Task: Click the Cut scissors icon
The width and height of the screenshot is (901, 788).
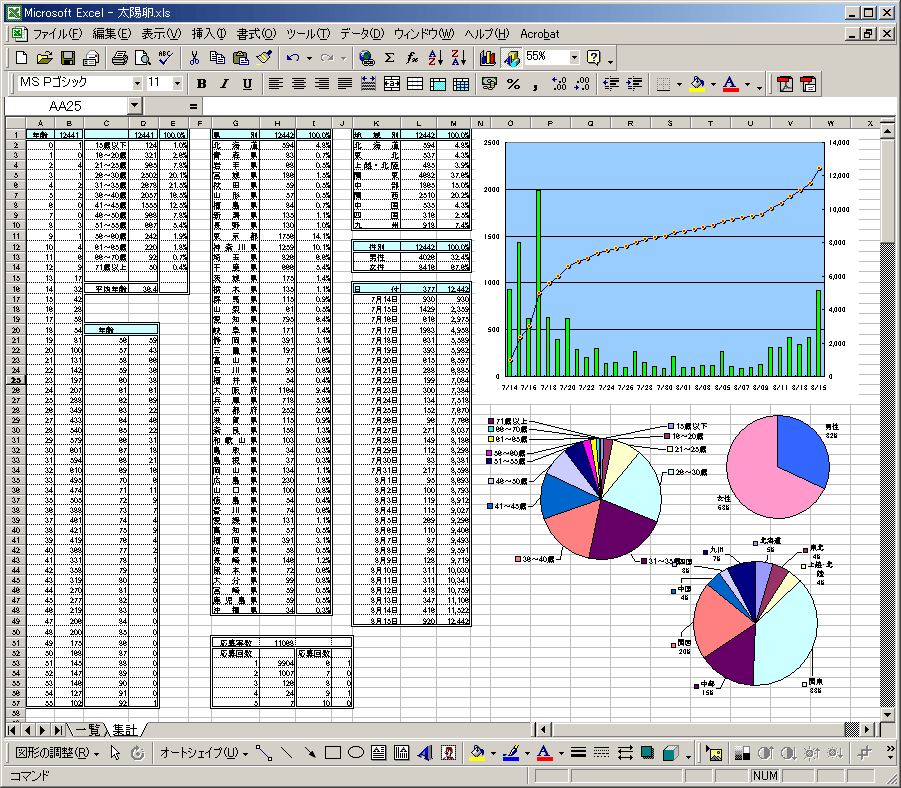Action: pyautogui.click(x=194, y=58)
